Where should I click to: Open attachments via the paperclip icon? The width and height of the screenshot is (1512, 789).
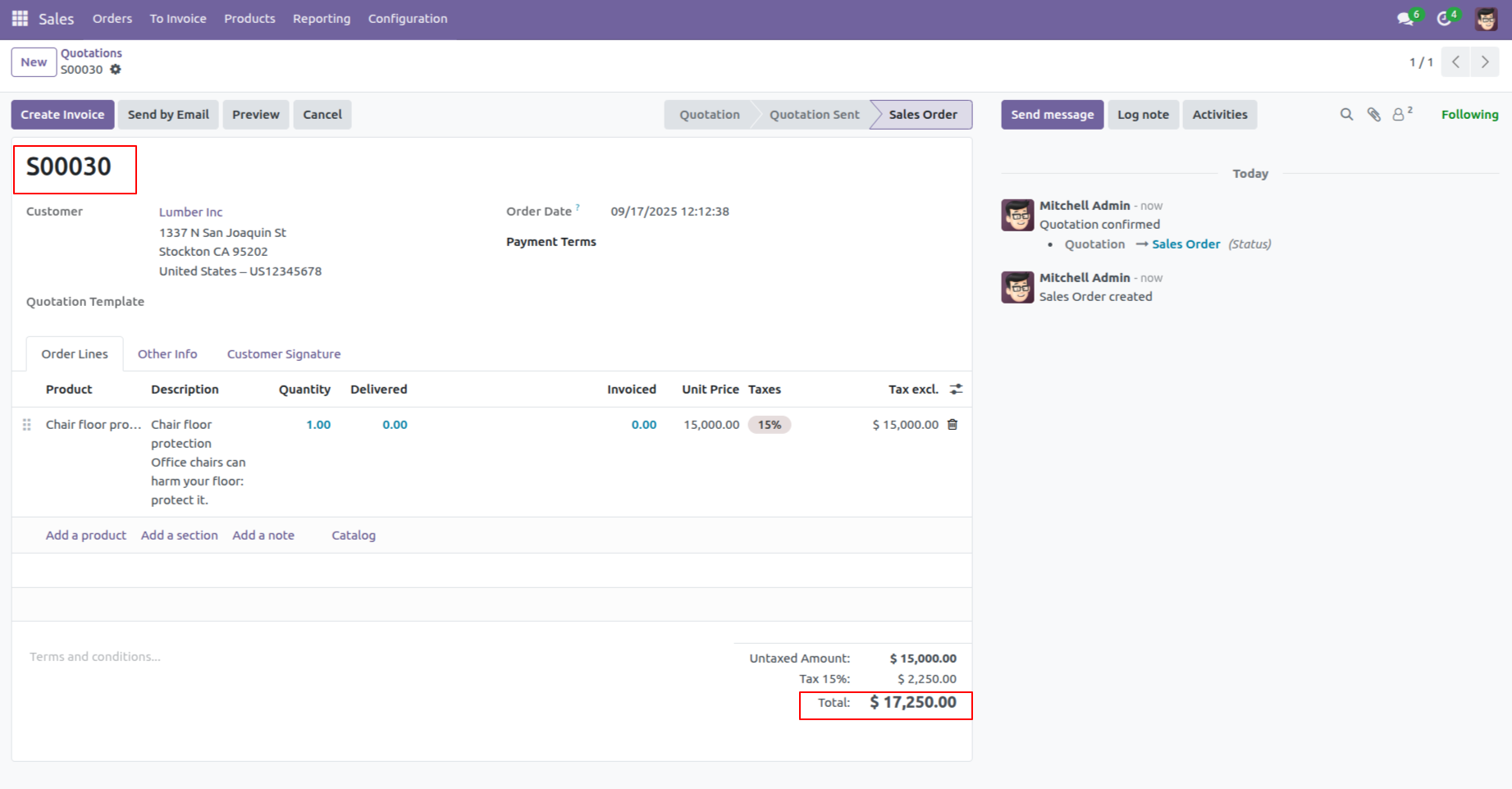point(1373,115)
